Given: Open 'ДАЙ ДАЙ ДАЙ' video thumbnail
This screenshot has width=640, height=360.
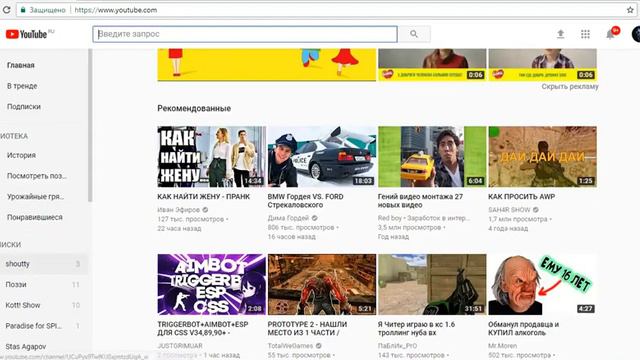Looking at the screenshot, I should pyautogui.click(x=542, y=157).
